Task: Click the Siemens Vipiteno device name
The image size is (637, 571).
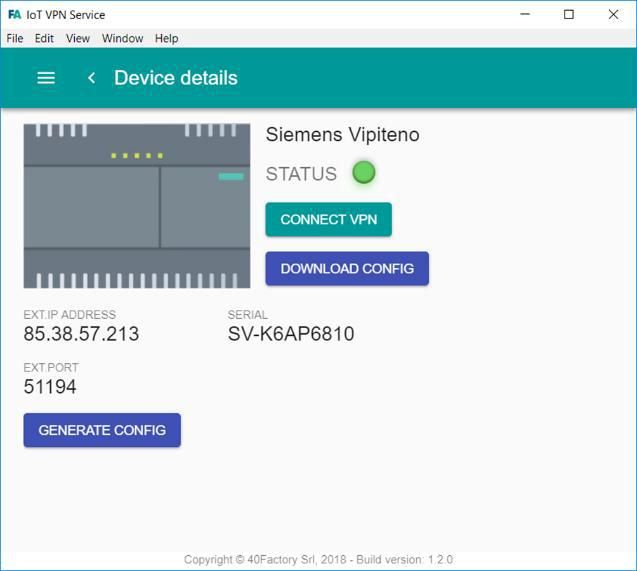Action: [x=342, y=135]
